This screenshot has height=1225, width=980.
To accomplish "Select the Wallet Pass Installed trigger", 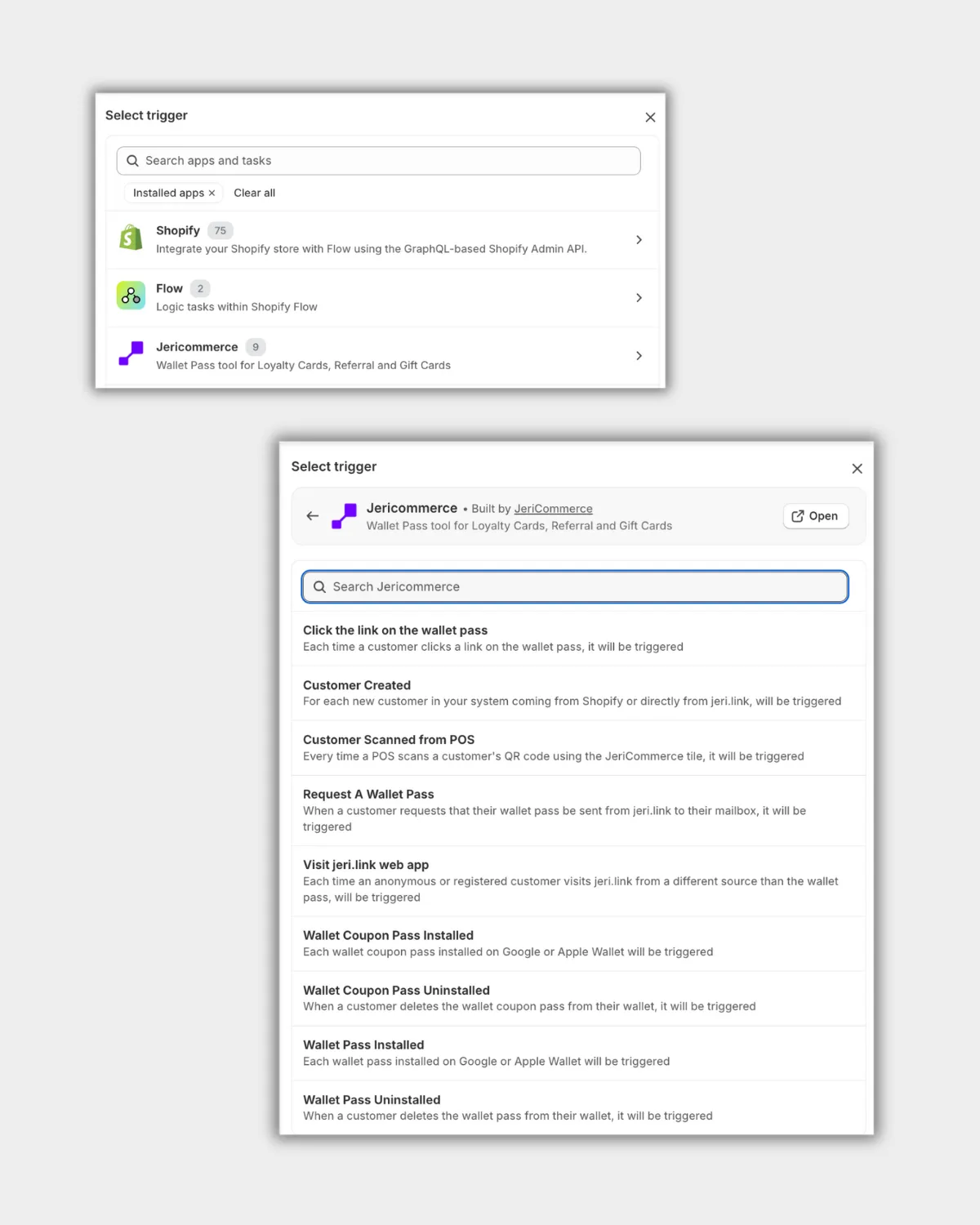I will coord(363,1045).
